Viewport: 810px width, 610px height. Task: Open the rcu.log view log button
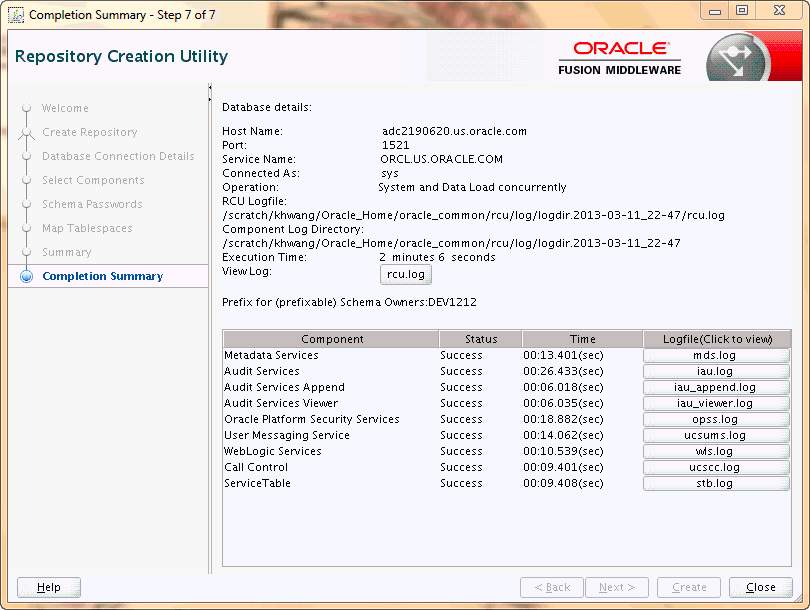click(x=406, y=274)
